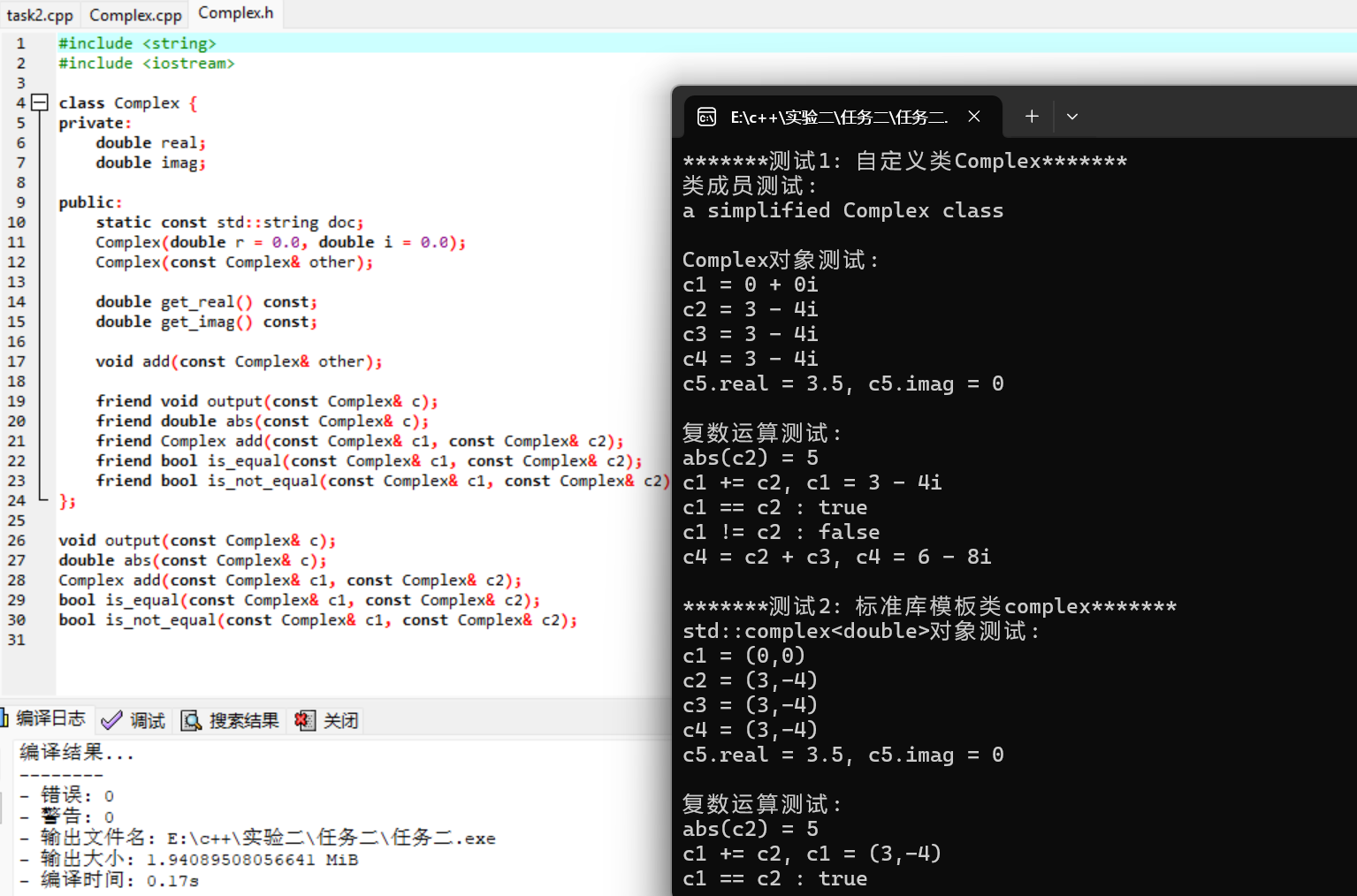Click the 编译日志 tab icon
Screen dimensions: 1357x896
click(x=4, y=718)
